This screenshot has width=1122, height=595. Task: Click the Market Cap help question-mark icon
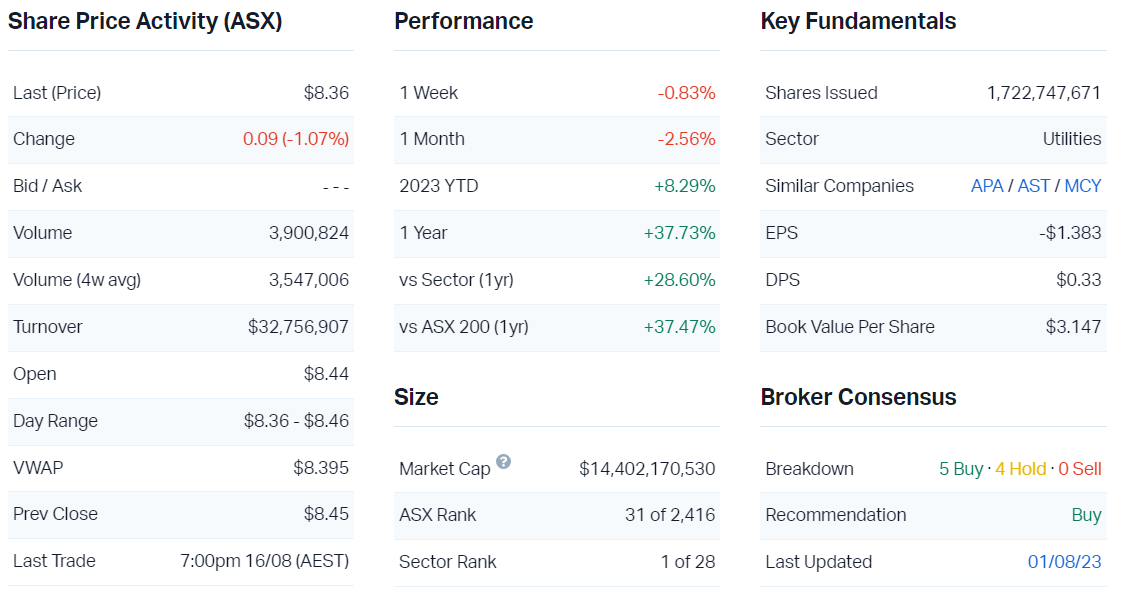click(503, 461)
